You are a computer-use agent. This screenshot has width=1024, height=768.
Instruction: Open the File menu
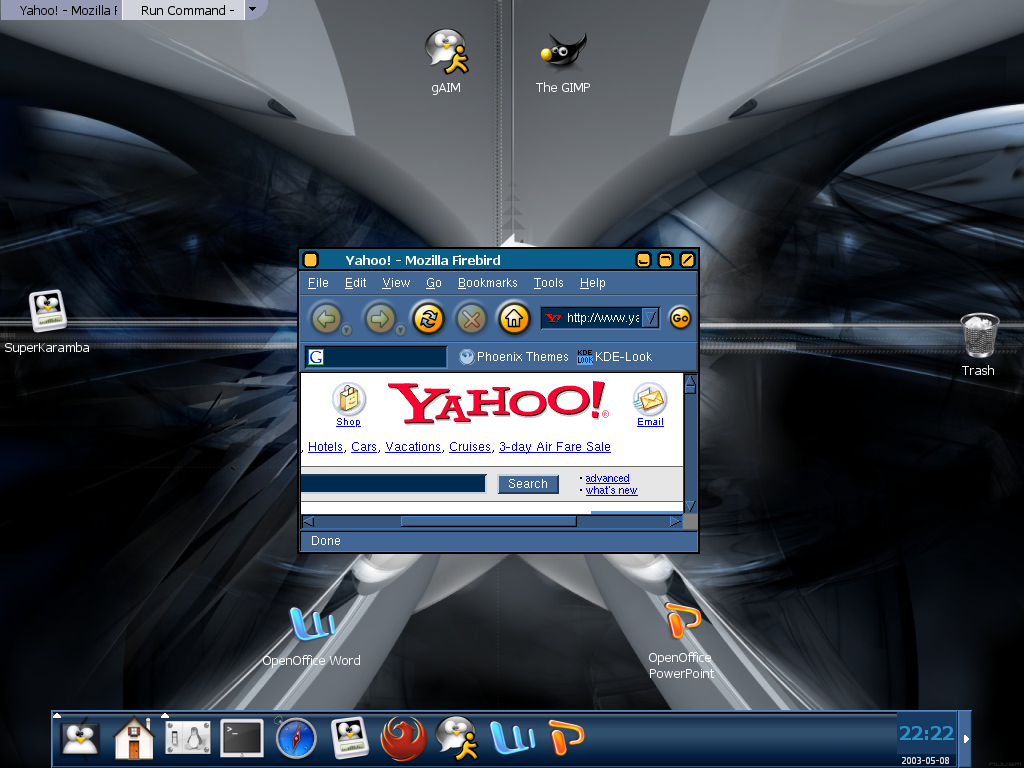[318, 283]
